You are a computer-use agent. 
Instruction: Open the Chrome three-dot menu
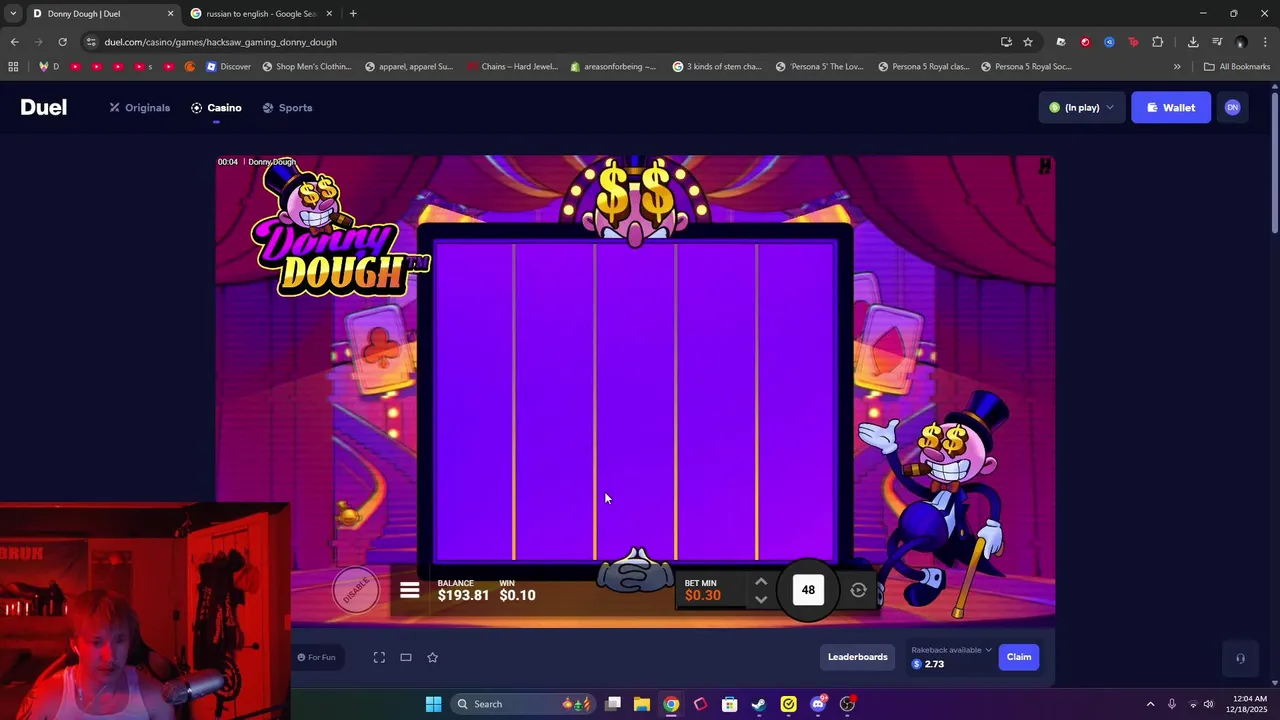click(x=1265, y=42)
